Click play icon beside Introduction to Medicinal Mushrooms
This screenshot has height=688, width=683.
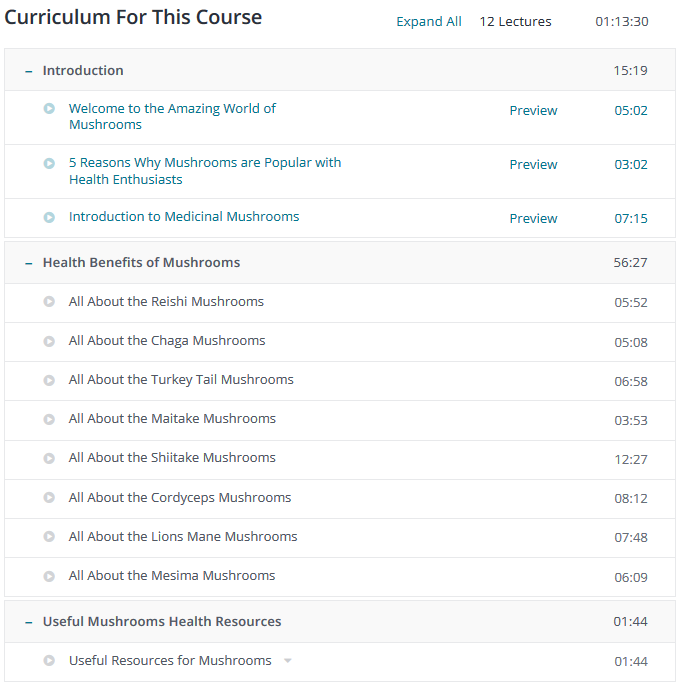tap(49, 217)
